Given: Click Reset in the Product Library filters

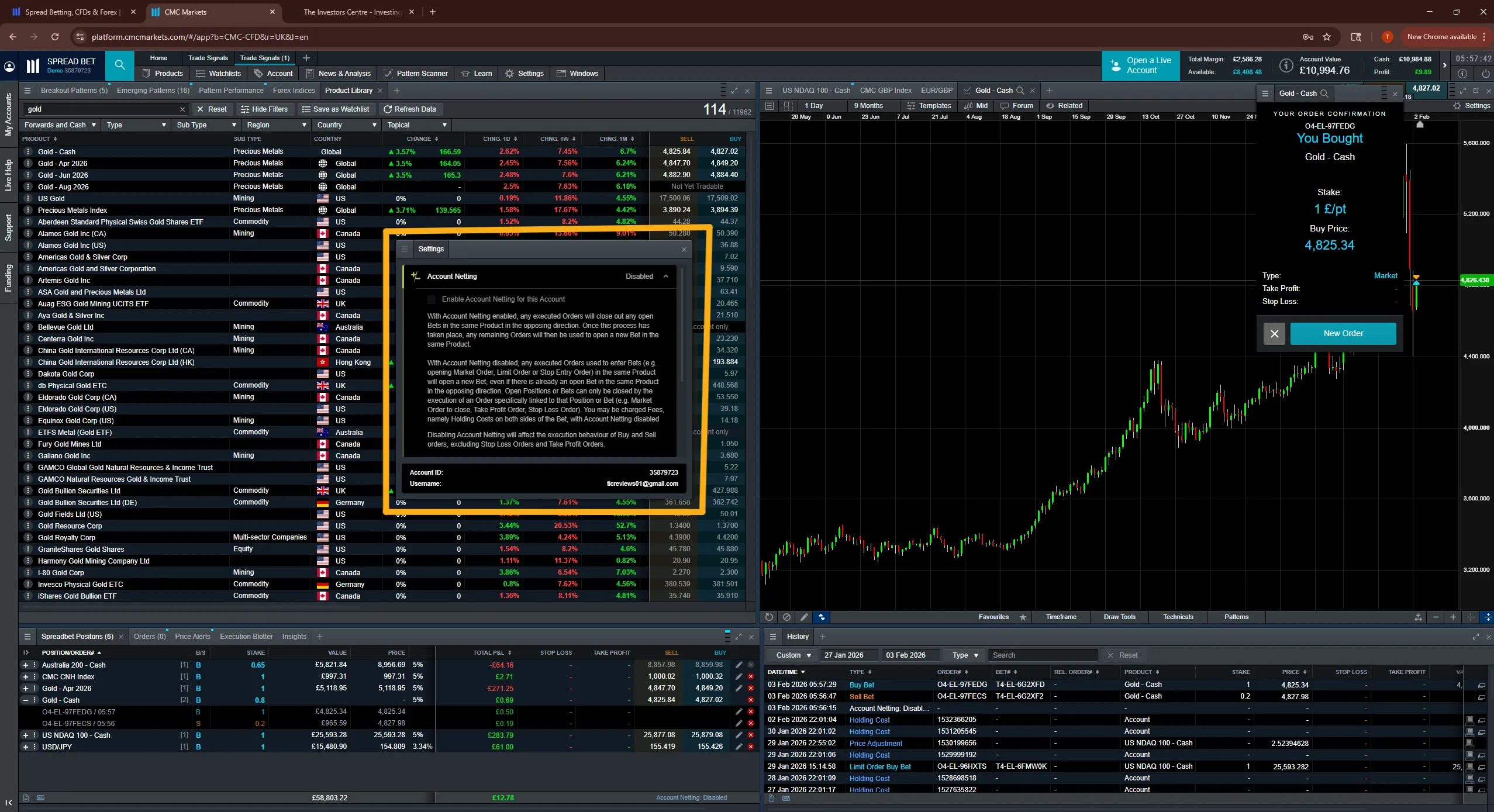Looking at the screenshot, I should click(212, 109).
